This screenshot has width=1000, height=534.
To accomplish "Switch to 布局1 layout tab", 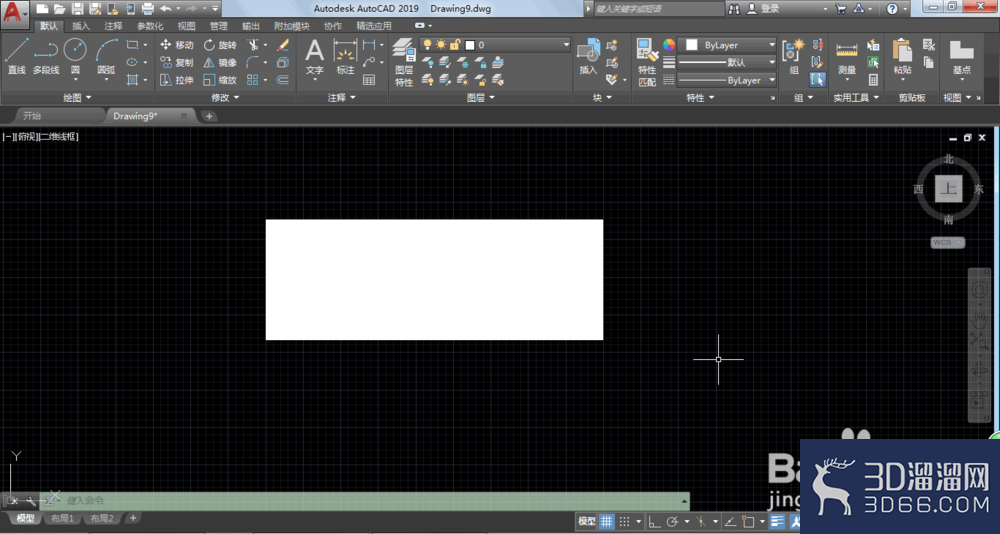I will pos(62,518).
